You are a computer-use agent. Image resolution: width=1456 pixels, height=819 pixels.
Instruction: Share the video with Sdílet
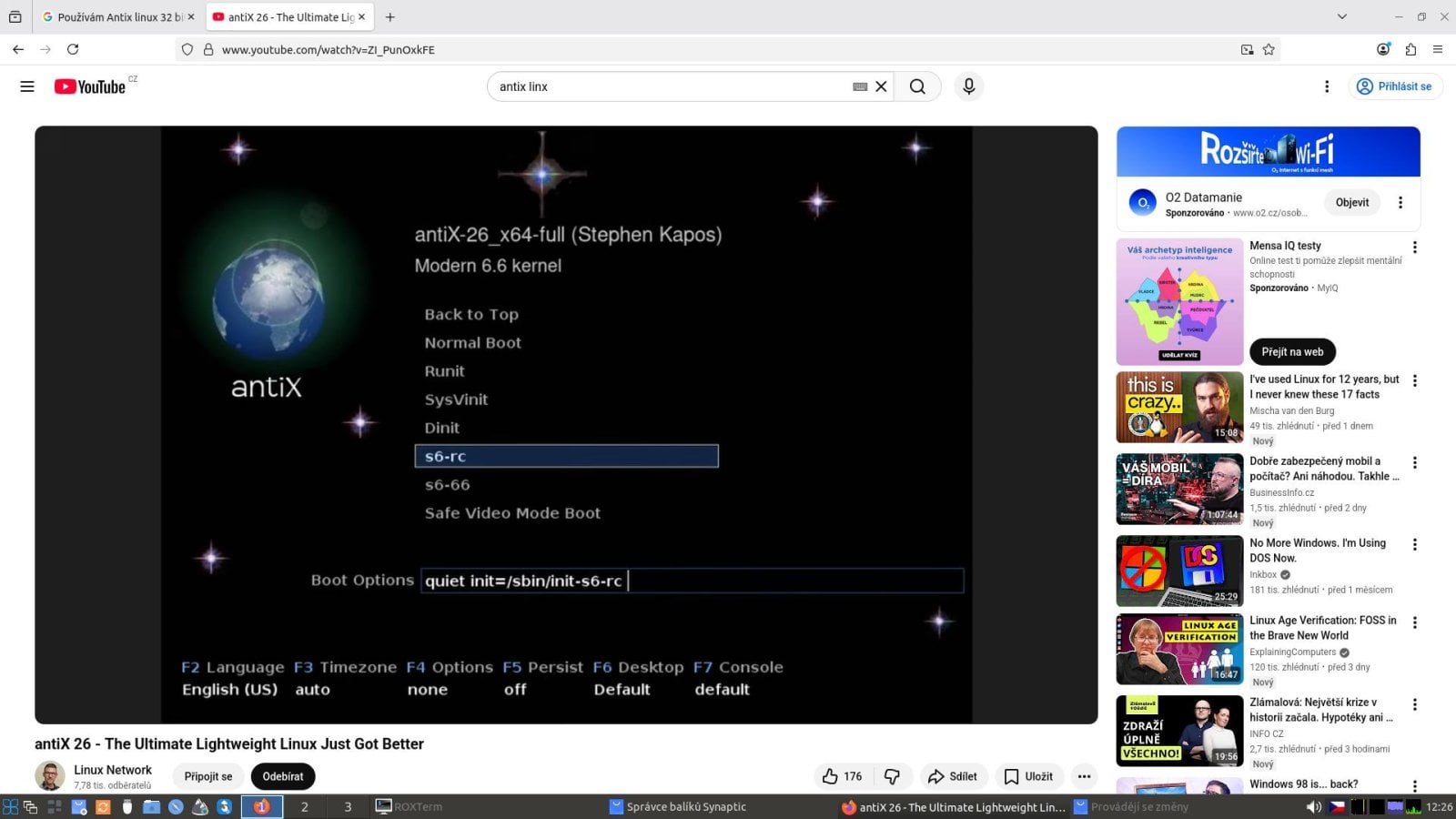click(x=953, y=776)
